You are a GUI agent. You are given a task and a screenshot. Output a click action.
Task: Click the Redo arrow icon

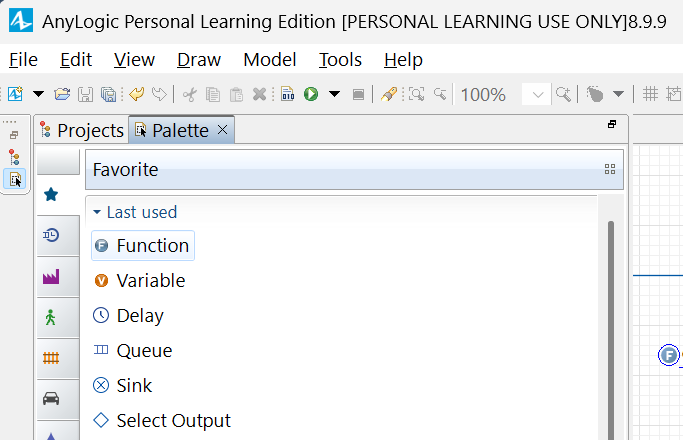point(159,94)
